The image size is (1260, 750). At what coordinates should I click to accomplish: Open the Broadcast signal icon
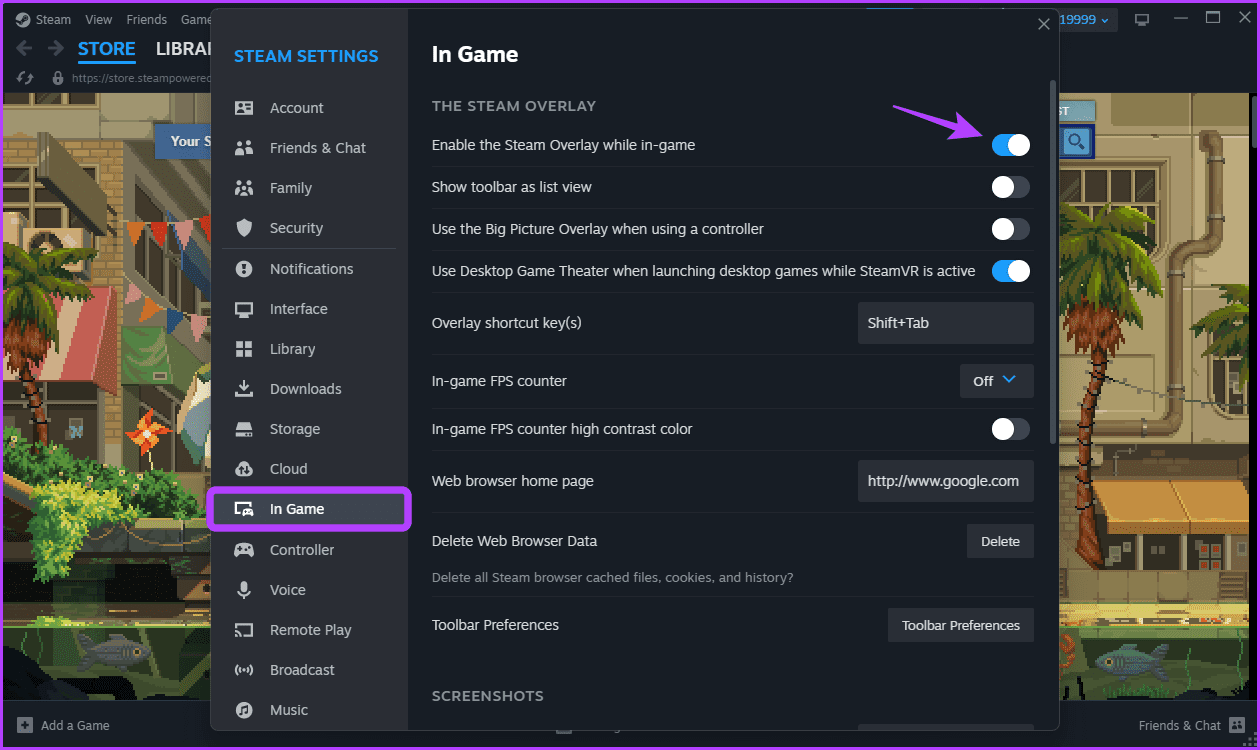(244, 670)
